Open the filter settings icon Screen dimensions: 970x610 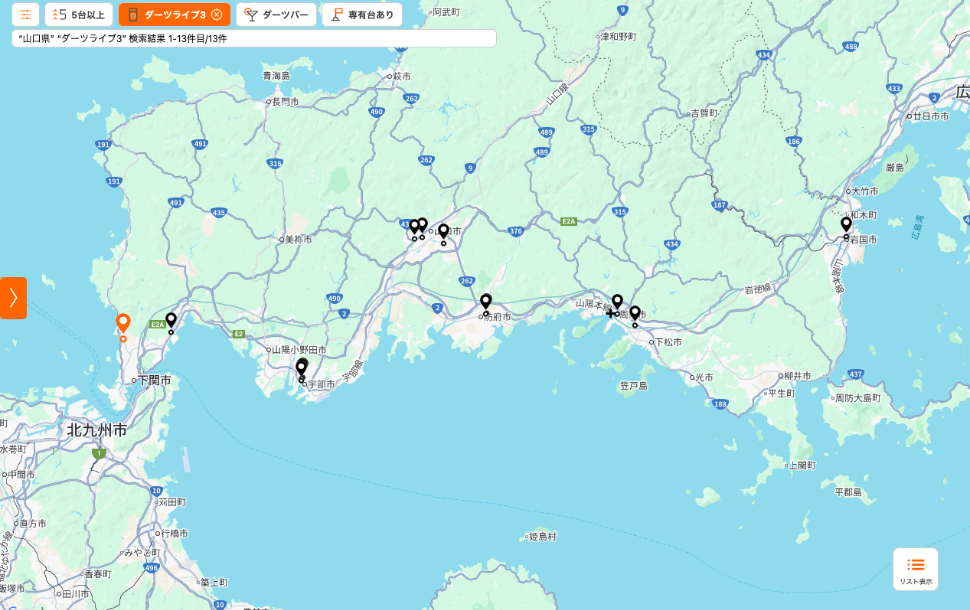25,15
